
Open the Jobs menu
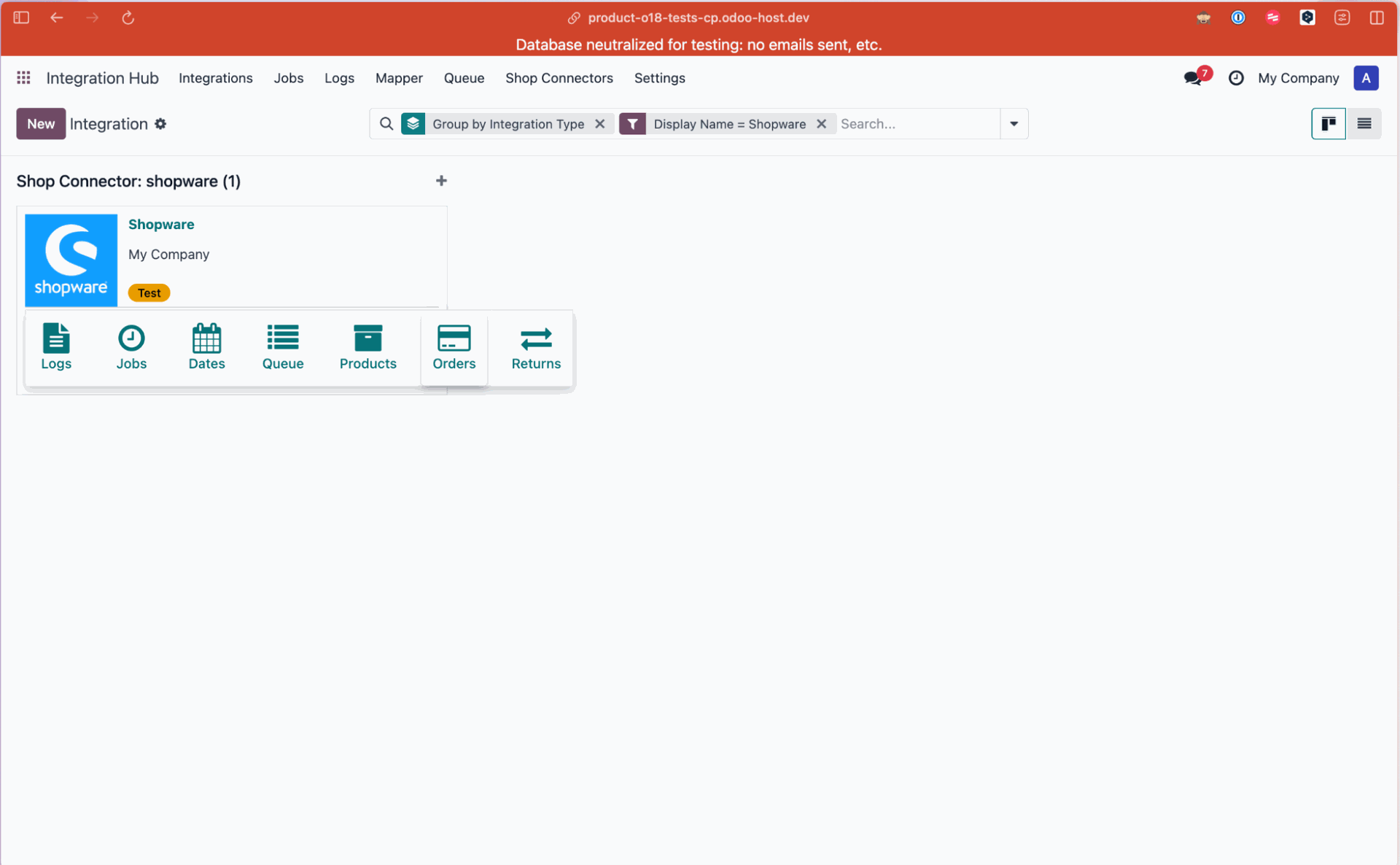[x=288, y=78]
